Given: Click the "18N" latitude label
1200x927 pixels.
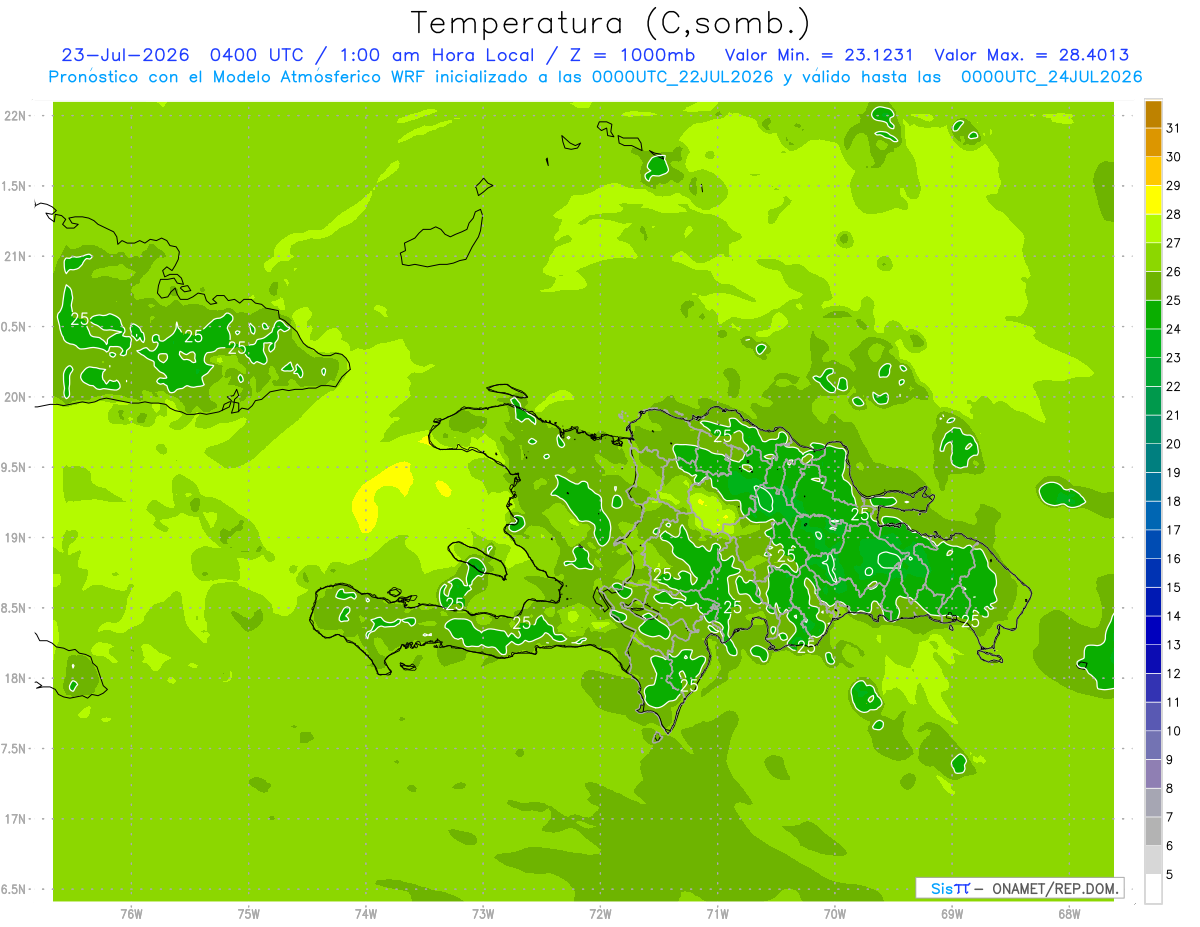Looking at the screenshot, I should tap(16, 678).
